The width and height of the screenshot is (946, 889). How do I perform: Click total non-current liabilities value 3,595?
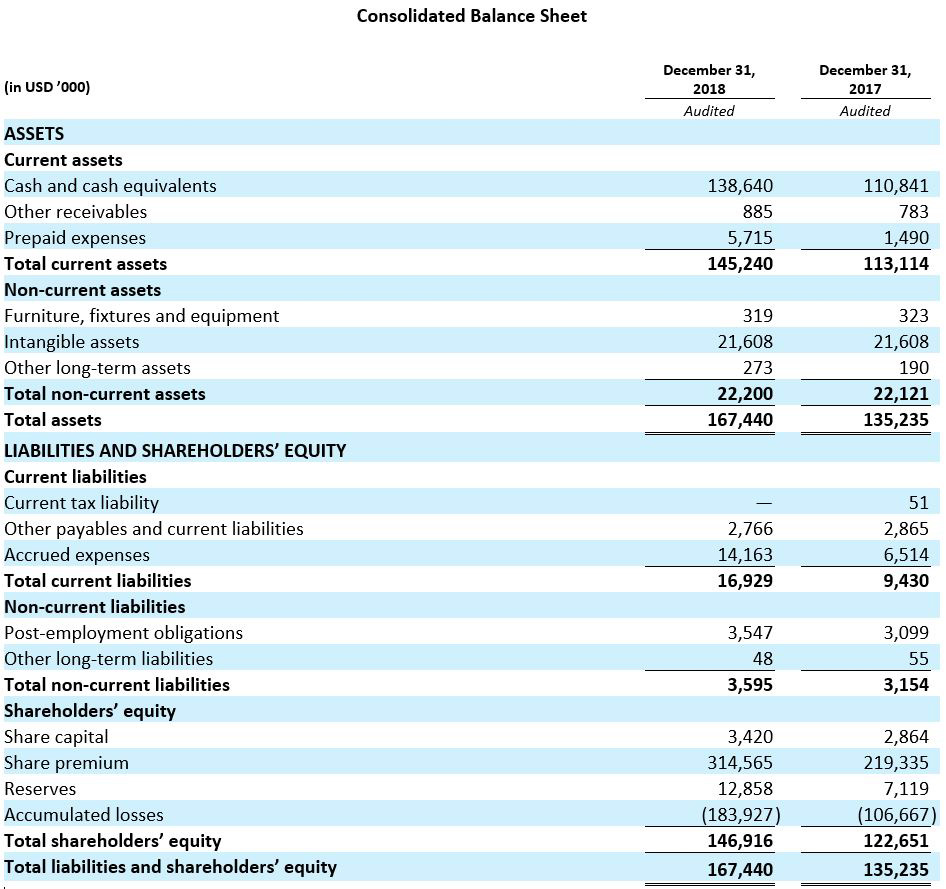coord(750,685)
